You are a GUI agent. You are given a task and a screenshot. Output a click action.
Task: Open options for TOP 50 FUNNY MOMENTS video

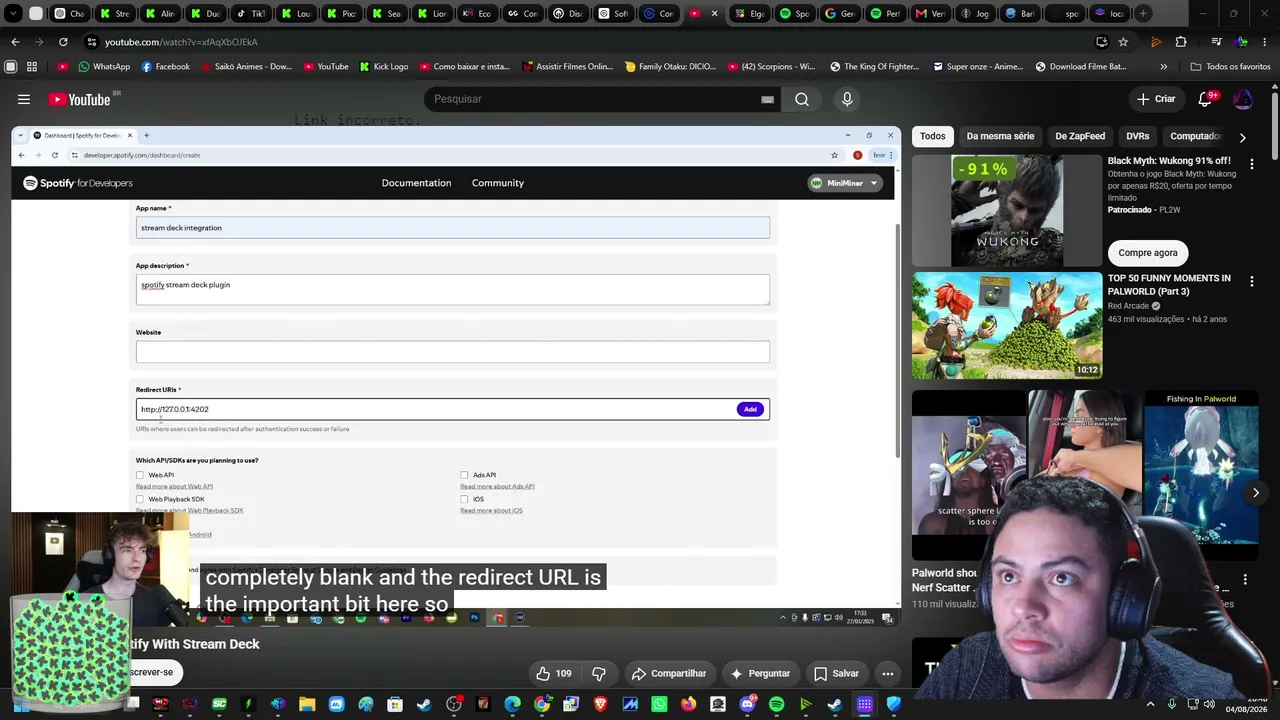[x=1251, y=282]
